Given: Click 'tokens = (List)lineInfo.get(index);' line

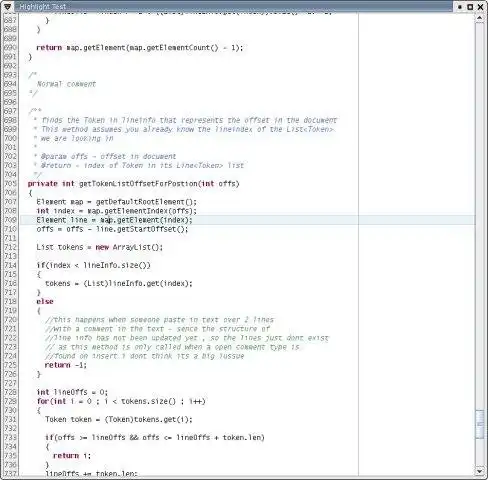Looking at the screenshot, I should coord(119,283).
